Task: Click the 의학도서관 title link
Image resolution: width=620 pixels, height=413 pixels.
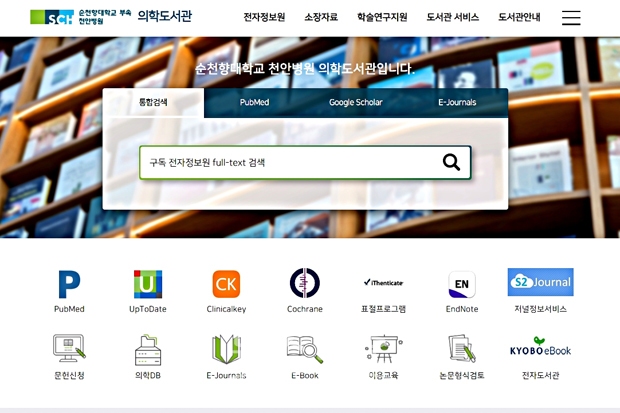Action: click(x=165, y=16)
